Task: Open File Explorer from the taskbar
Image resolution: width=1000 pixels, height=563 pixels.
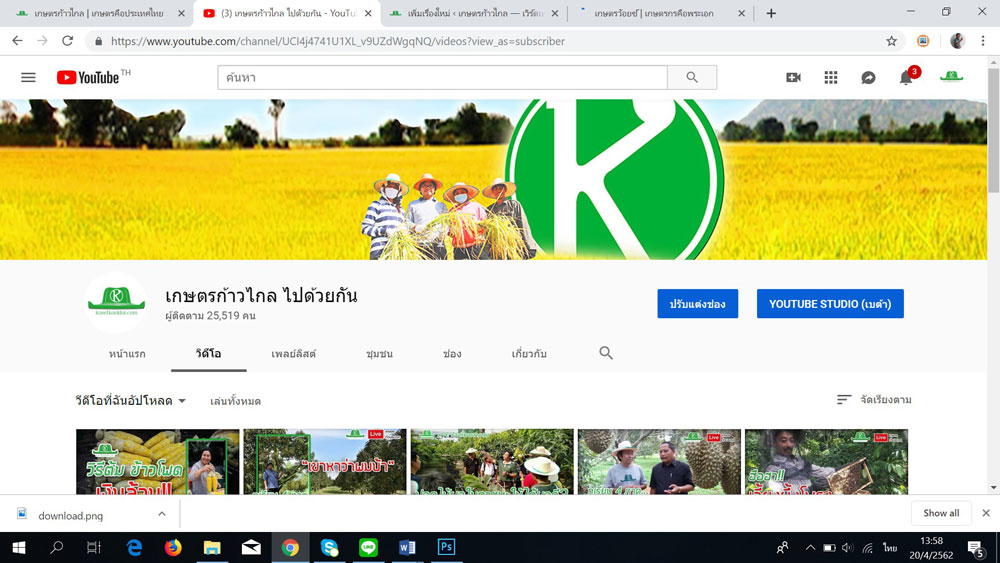Action: point(212,547)
